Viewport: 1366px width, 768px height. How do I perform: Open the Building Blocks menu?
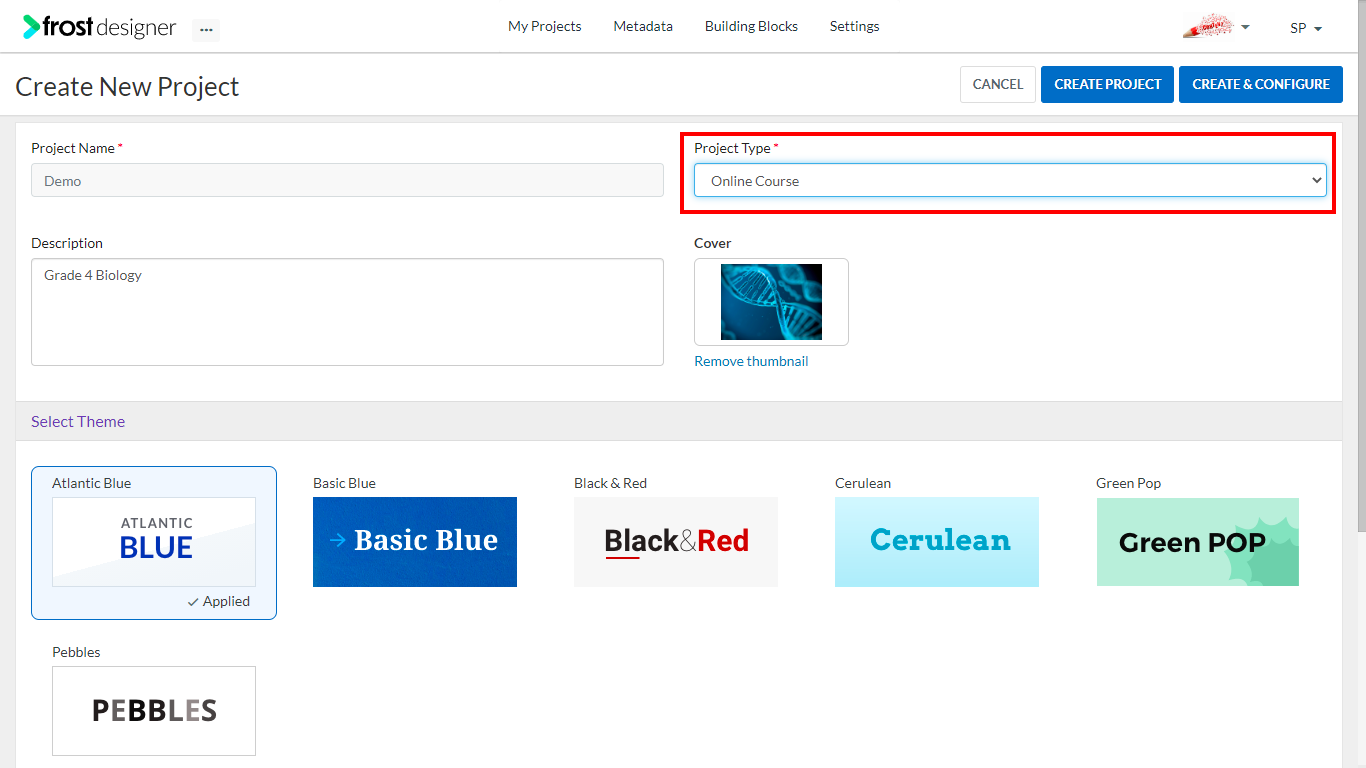tap(751, 27)
